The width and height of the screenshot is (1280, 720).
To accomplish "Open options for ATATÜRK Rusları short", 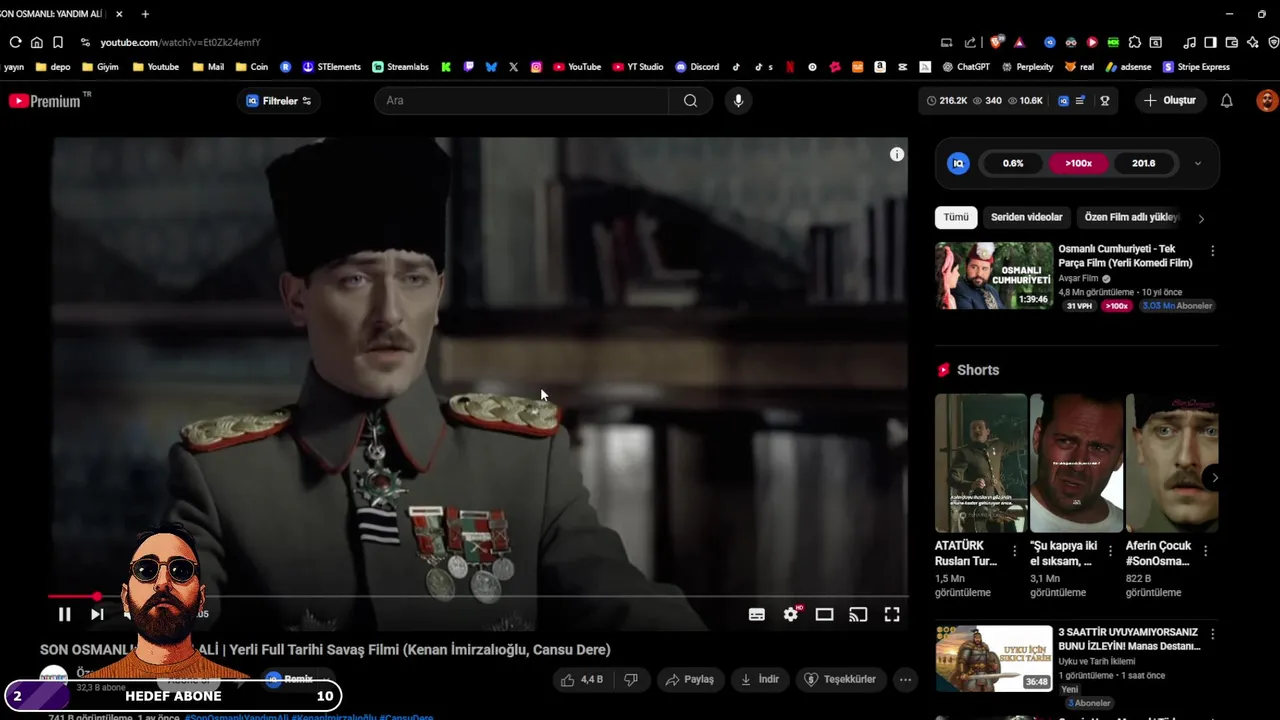I will coord(1015,551).
